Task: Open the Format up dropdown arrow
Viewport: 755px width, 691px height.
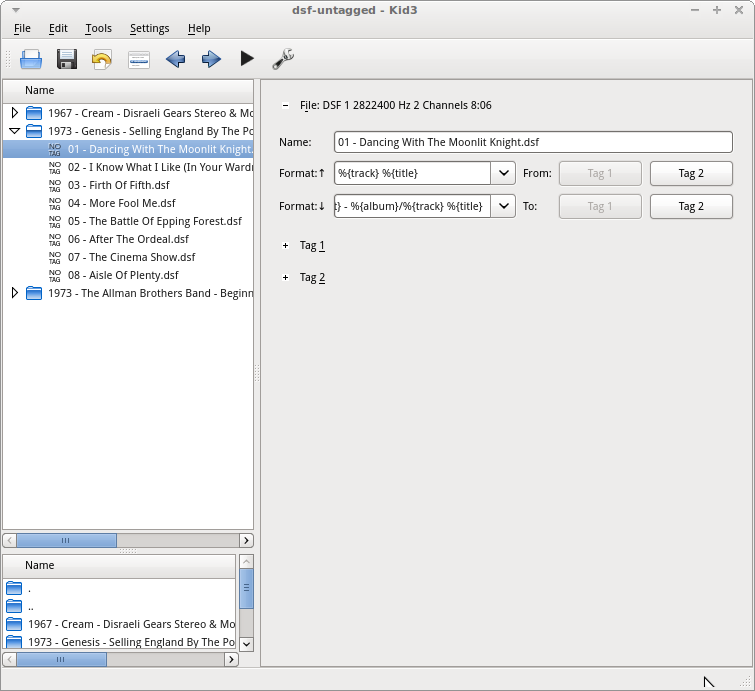Action: [x=503, y=173]
